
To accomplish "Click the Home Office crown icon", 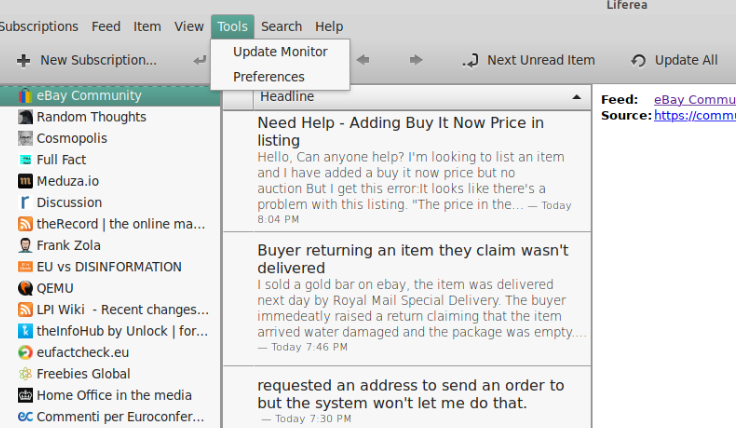I will click(x=26, y=395).
